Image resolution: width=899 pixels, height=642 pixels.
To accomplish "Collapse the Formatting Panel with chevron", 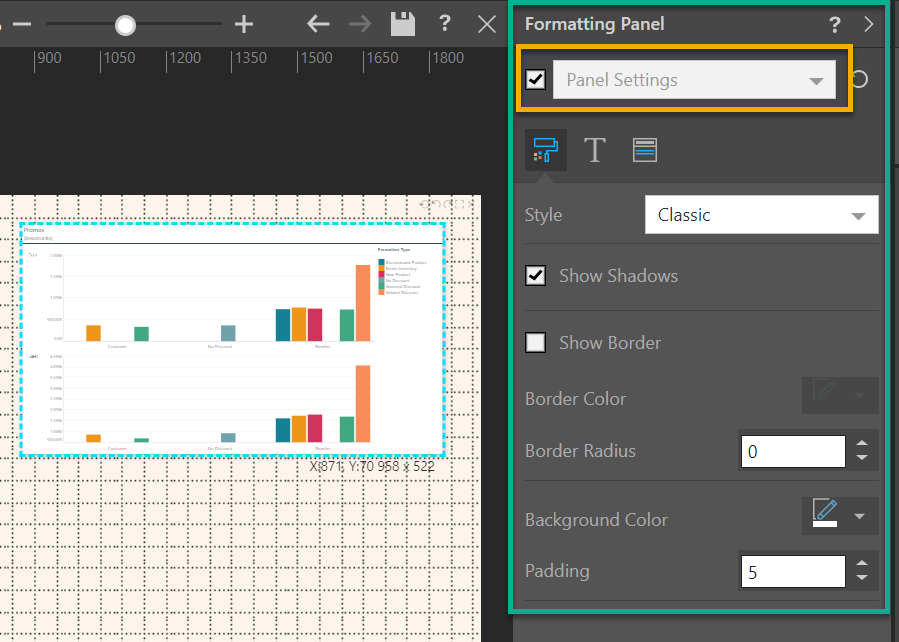I will pos(868,25).
